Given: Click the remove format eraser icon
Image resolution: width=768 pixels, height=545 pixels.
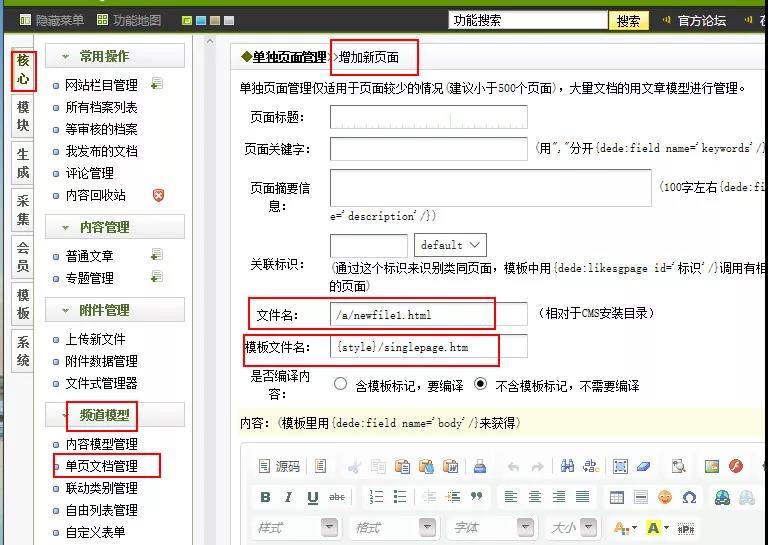Looking at the screenshot, I should tap(644, 466).
